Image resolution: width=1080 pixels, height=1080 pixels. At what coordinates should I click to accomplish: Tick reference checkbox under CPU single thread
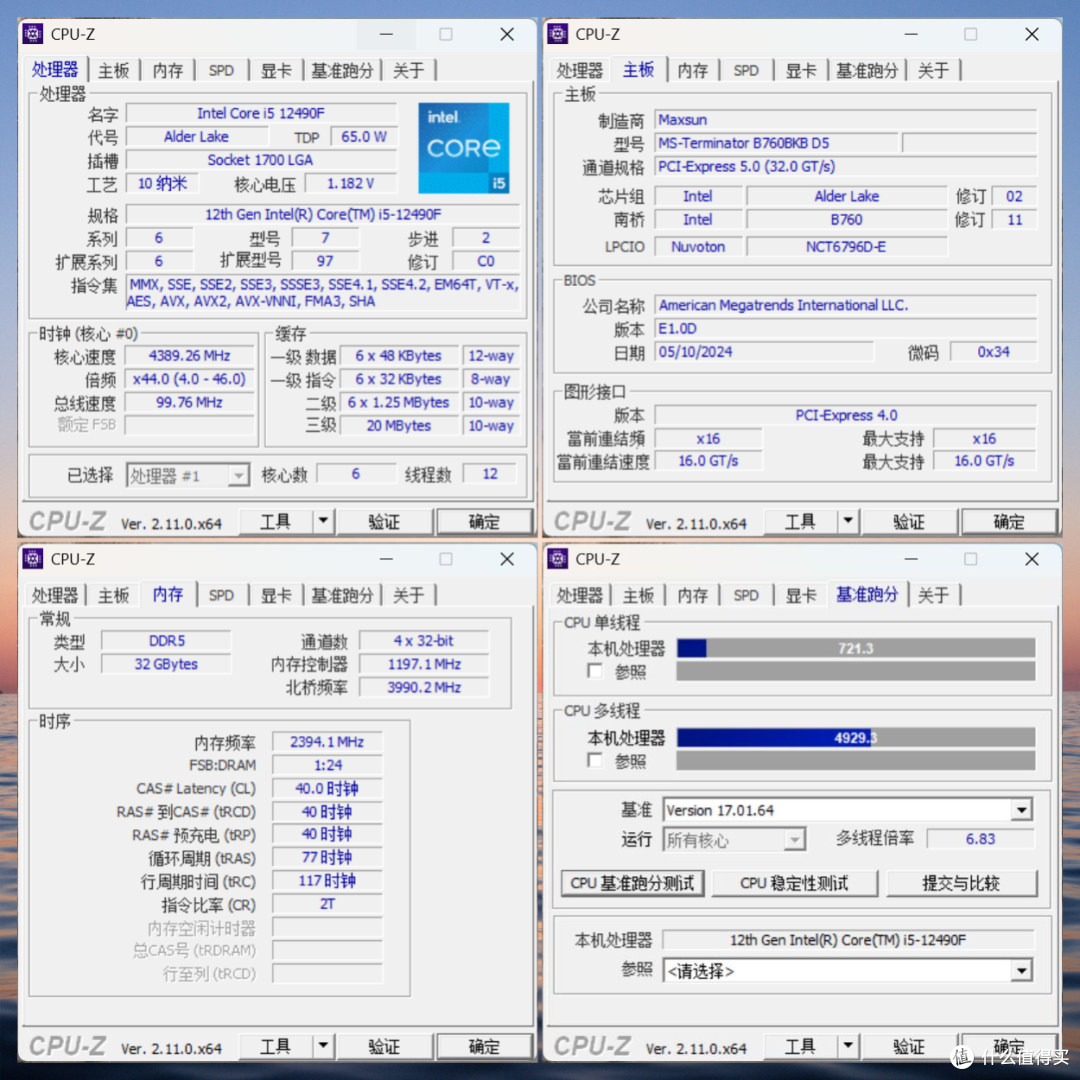point(595,670)
